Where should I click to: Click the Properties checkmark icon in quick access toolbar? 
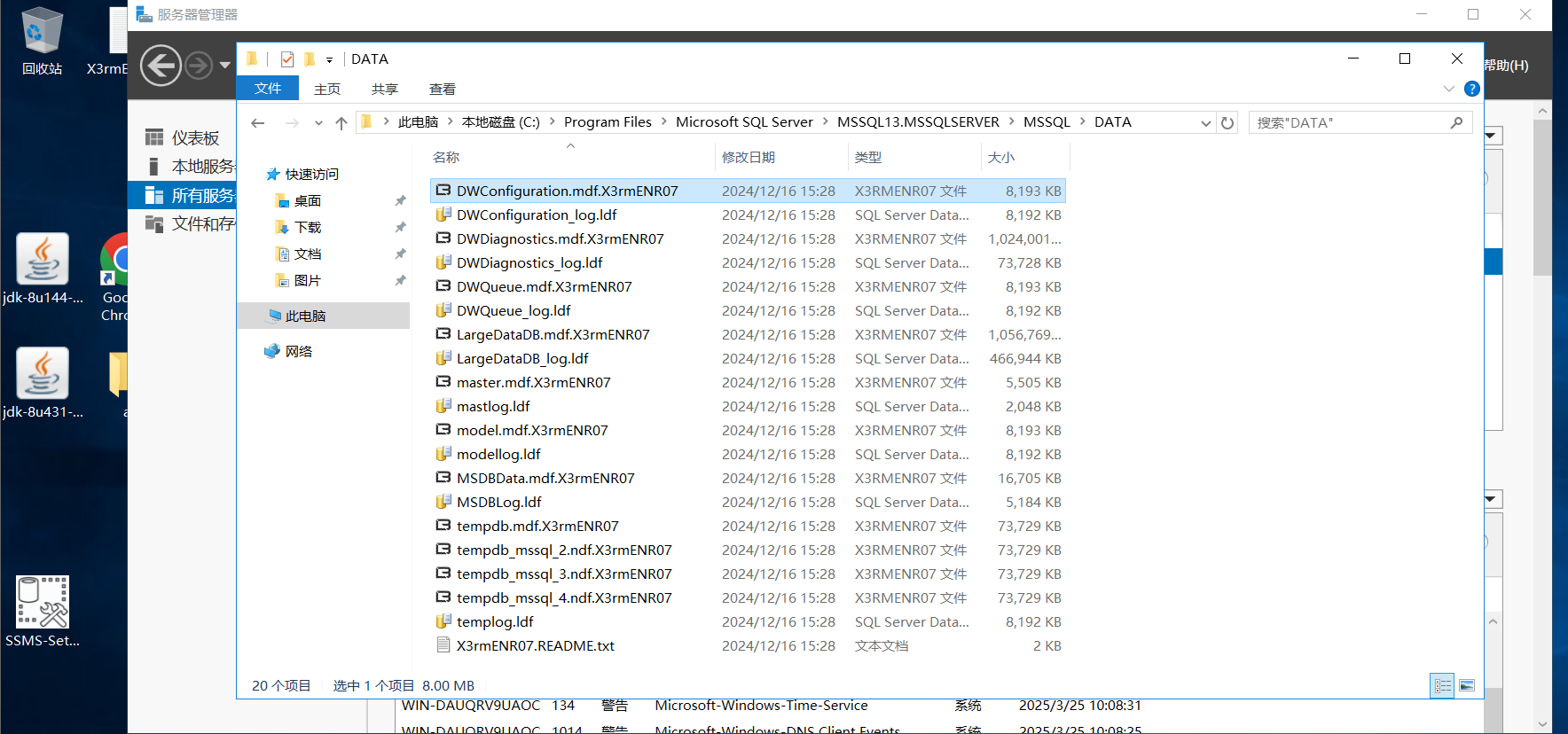coord(287,59)
